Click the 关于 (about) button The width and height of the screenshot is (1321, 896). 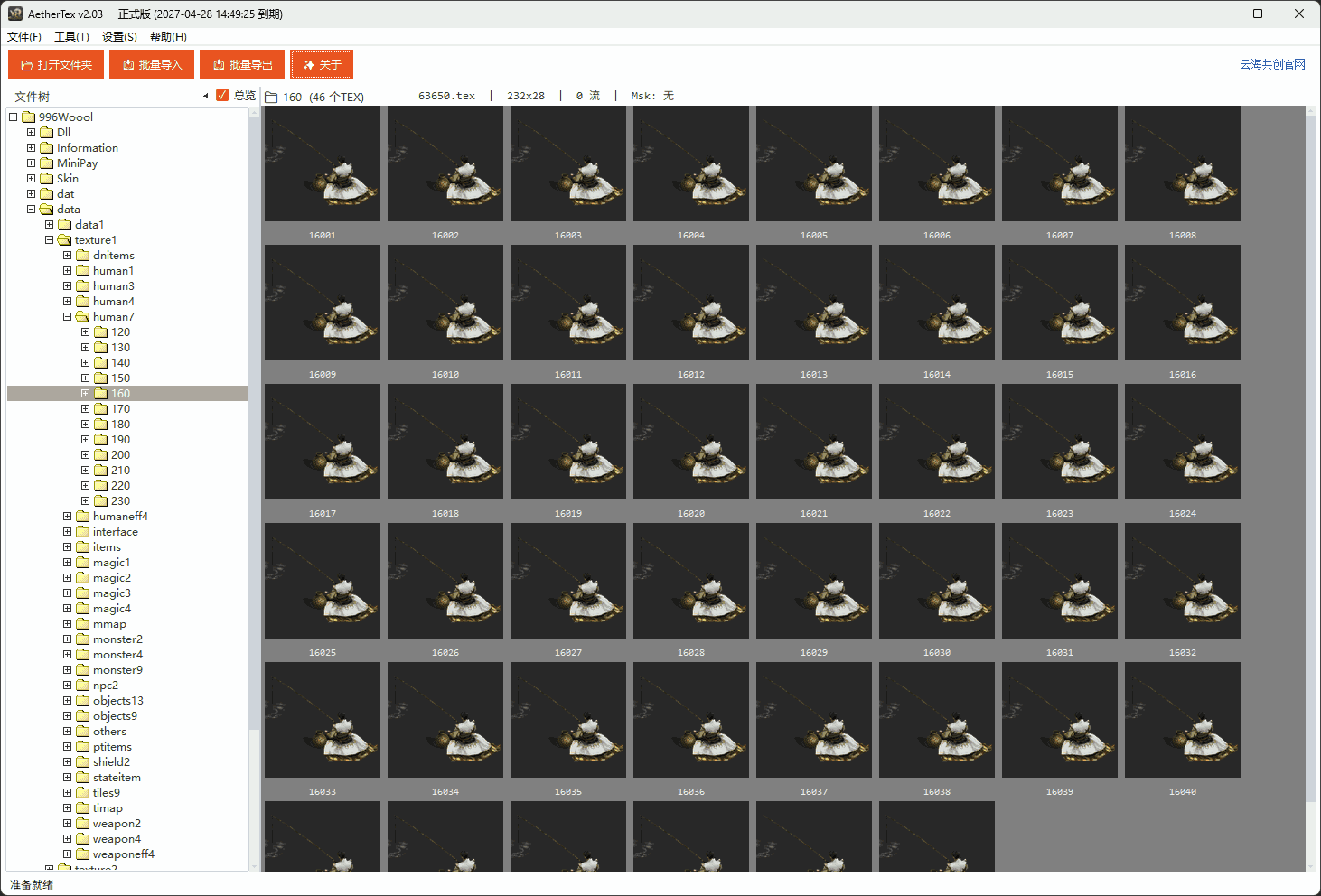[x=322, y=65]
